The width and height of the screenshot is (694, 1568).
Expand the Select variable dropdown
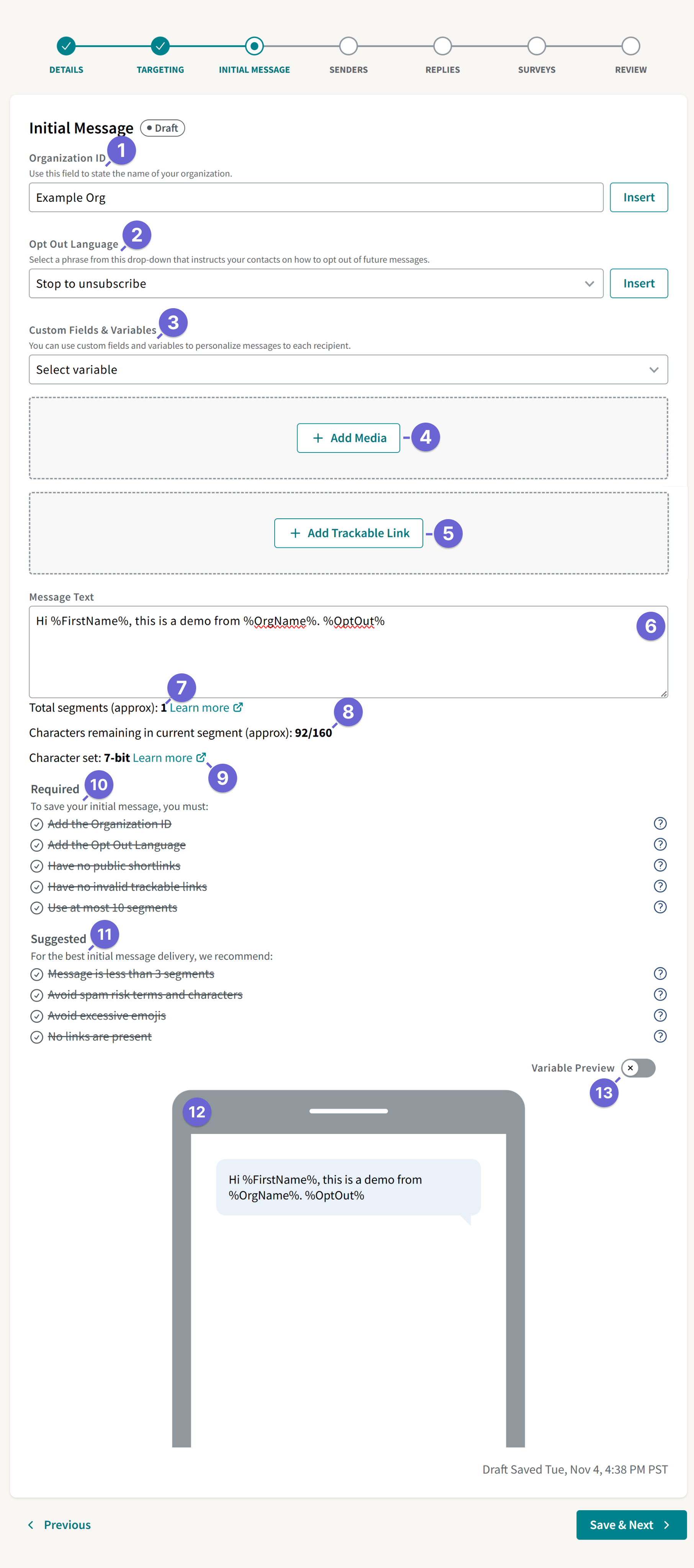coord(654,369)
